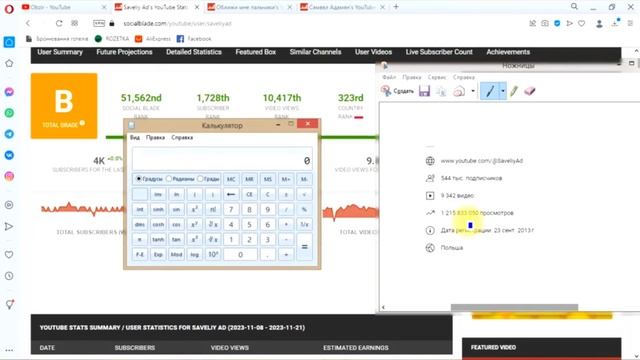The image size is (640, 360).
Task: Click digit 7 in Calculator
Action: (x=231, y=209)
